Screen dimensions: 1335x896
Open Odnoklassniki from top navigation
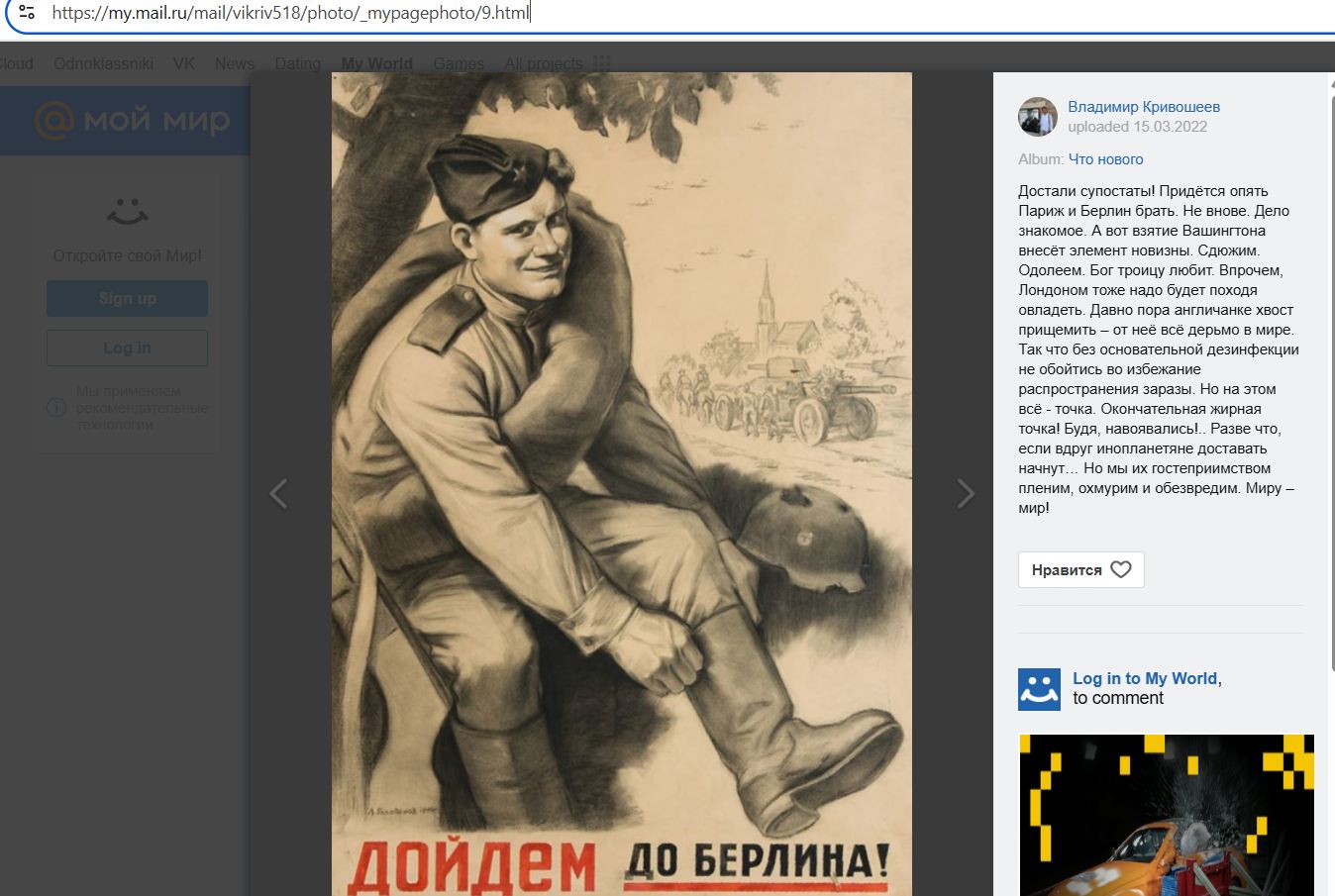(103, 63)
